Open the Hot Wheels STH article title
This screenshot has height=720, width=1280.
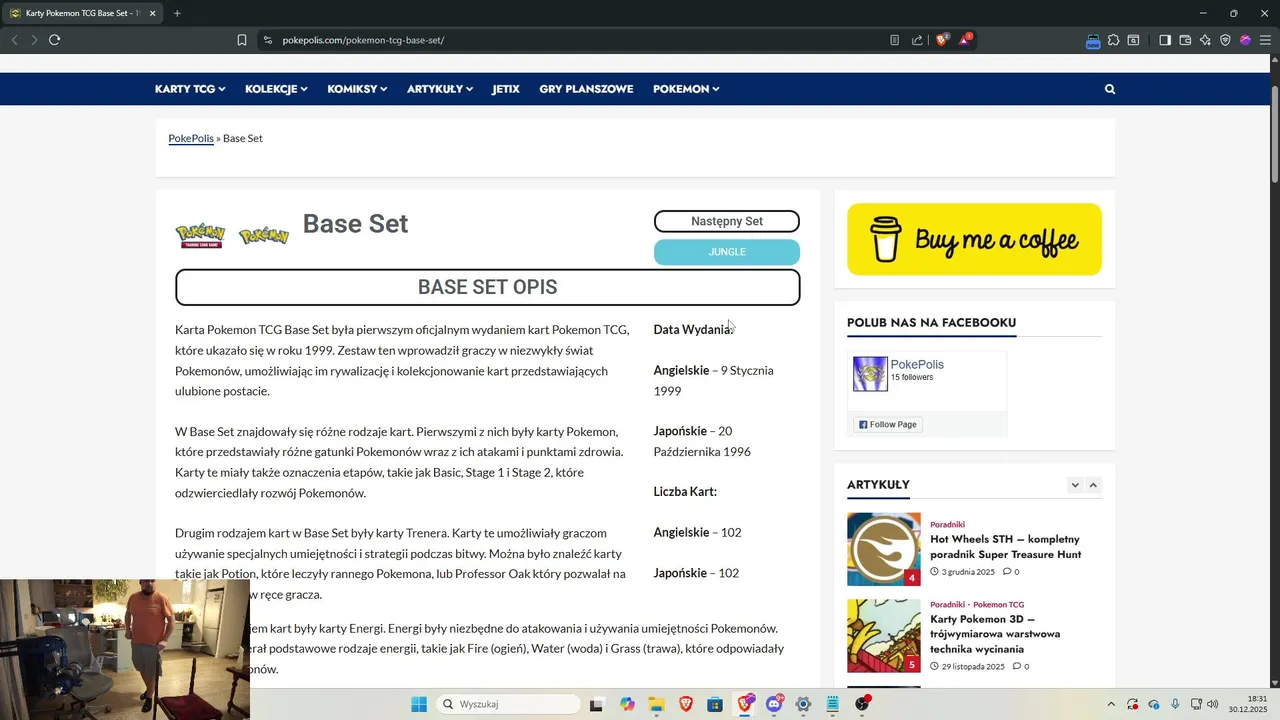[x=1006, y=546]
